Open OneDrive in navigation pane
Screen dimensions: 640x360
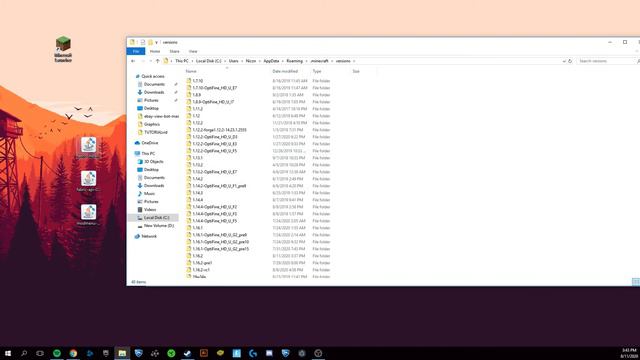(x=149, y=143)
